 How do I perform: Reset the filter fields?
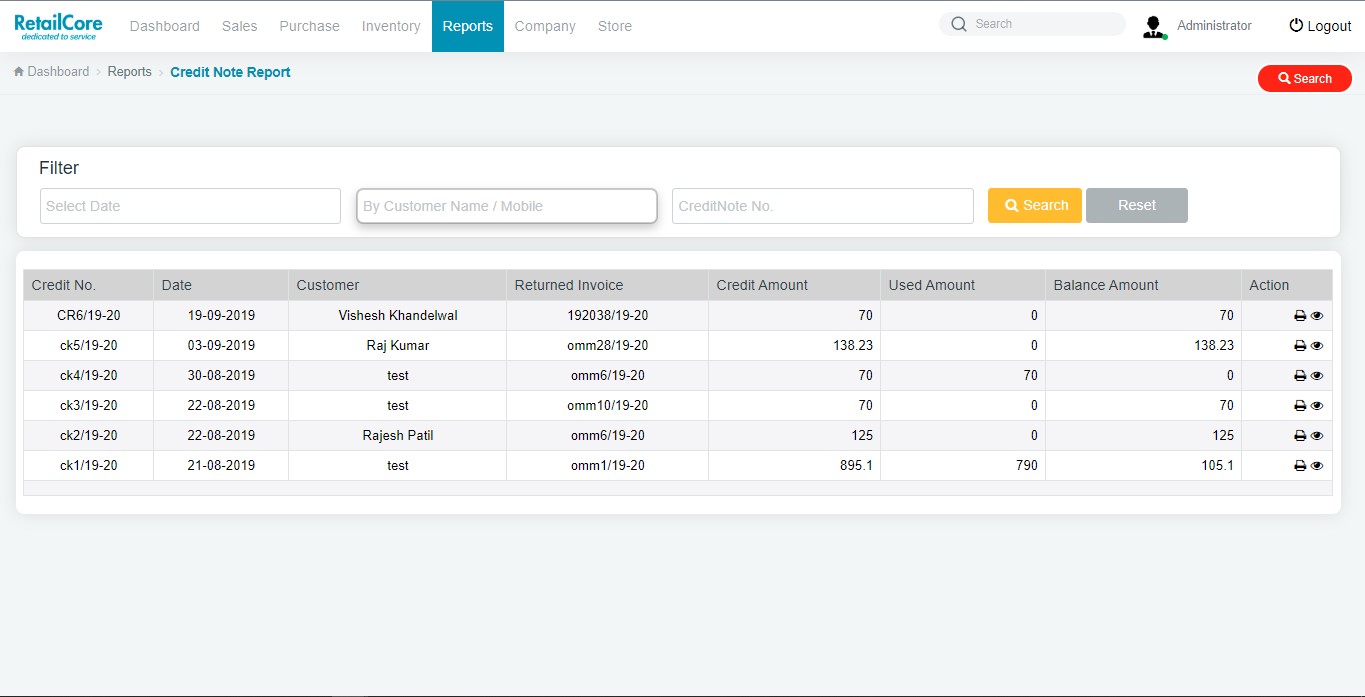1137,205
